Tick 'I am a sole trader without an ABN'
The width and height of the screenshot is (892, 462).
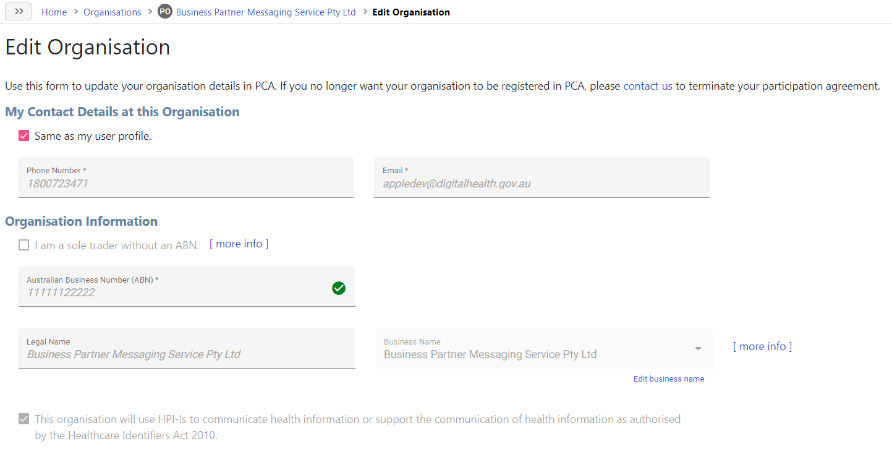click(24, 245)
